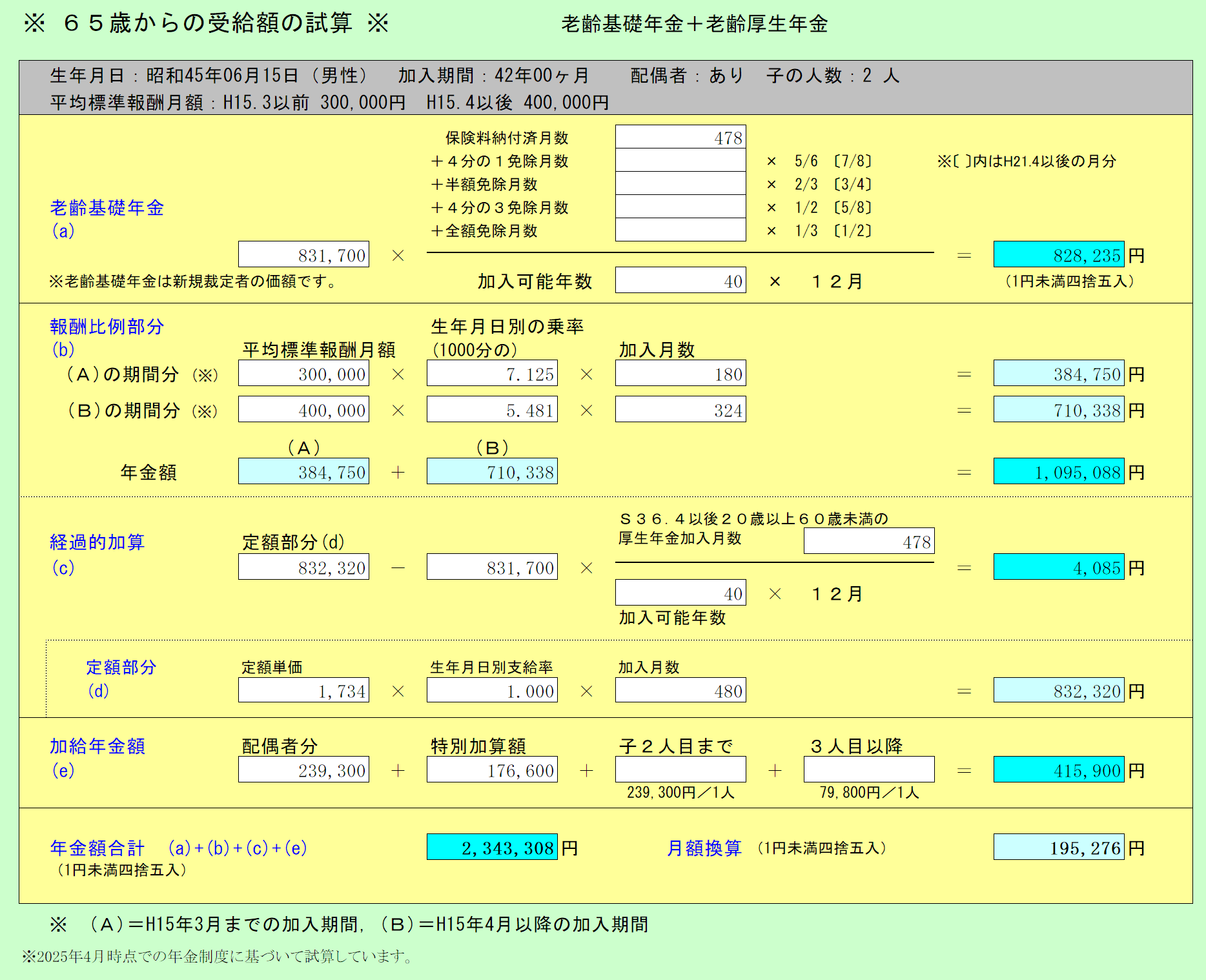The width and height of the screenshot is (1206, 980).
Task: Click 710,338 result in (B)の期間分 row
Action: pos(1059,409)
